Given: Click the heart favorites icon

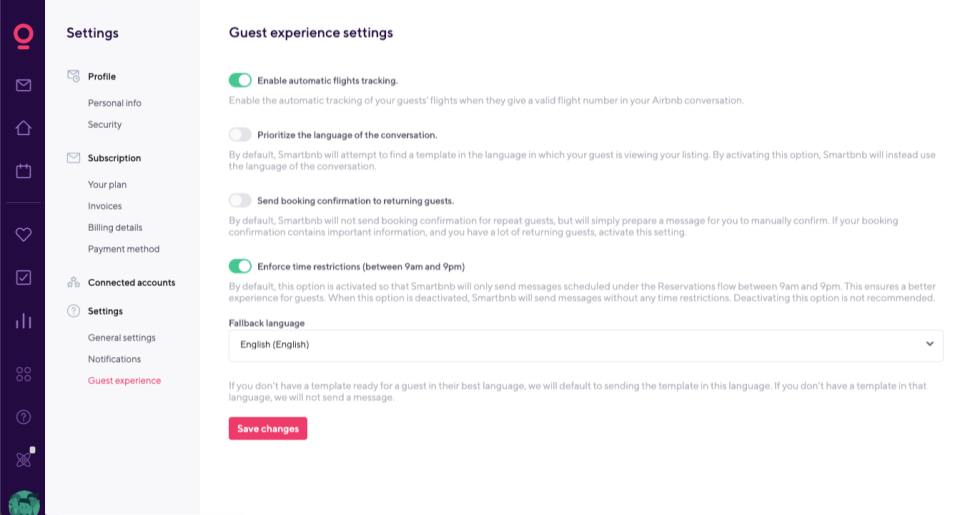Looking at the screenshot, I should pos(23,234).
